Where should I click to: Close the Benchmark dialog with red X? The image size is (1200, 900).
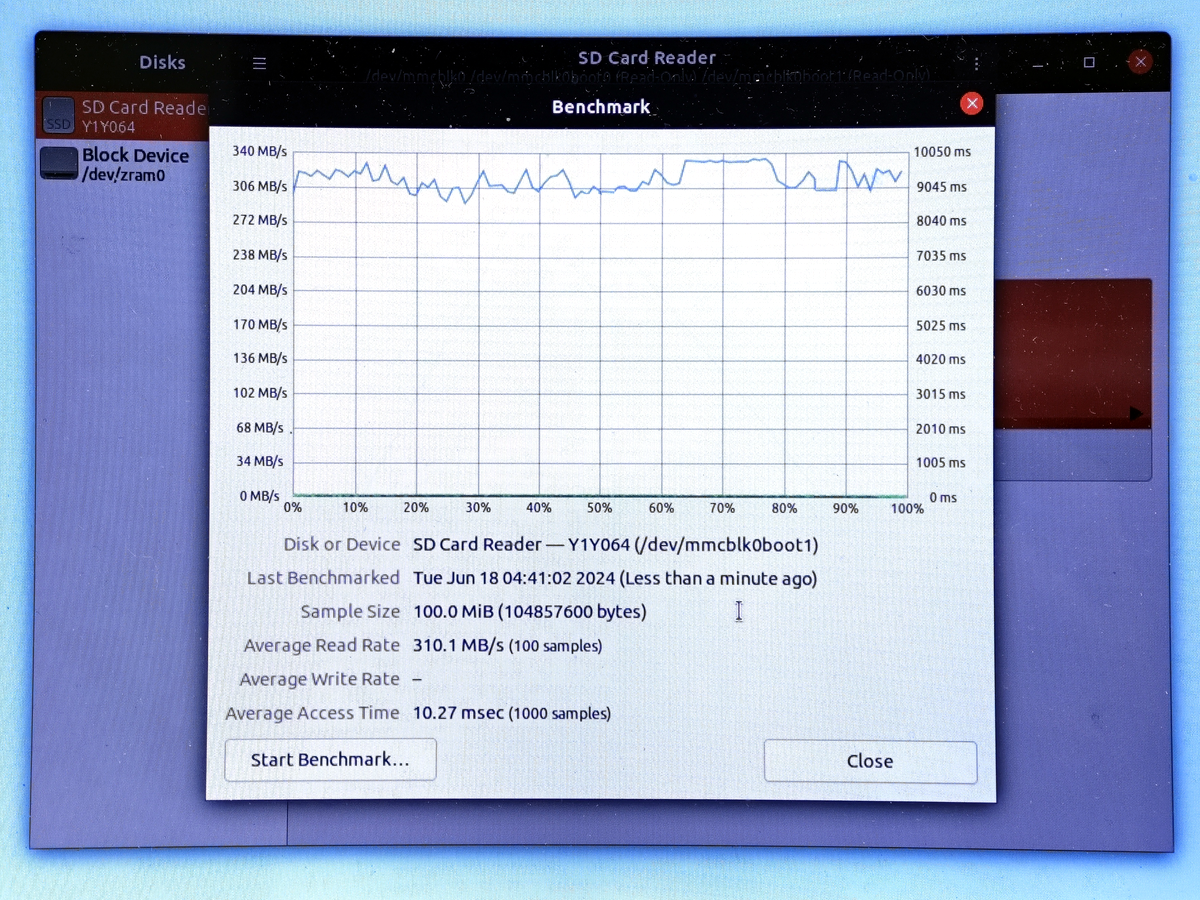(970, 104)
